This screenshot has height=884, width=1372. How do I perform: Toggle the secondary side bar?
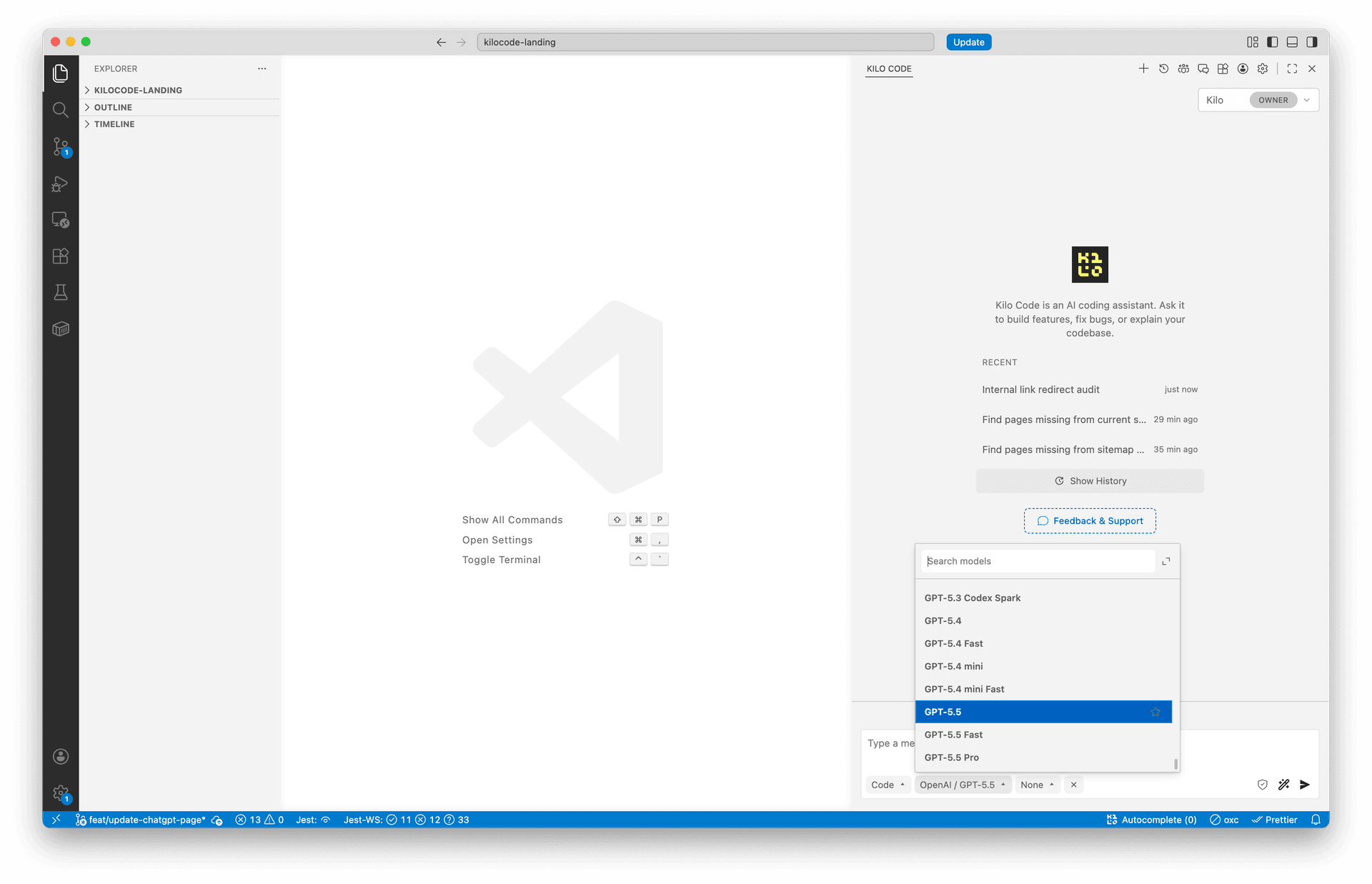tap(1312, 42)
